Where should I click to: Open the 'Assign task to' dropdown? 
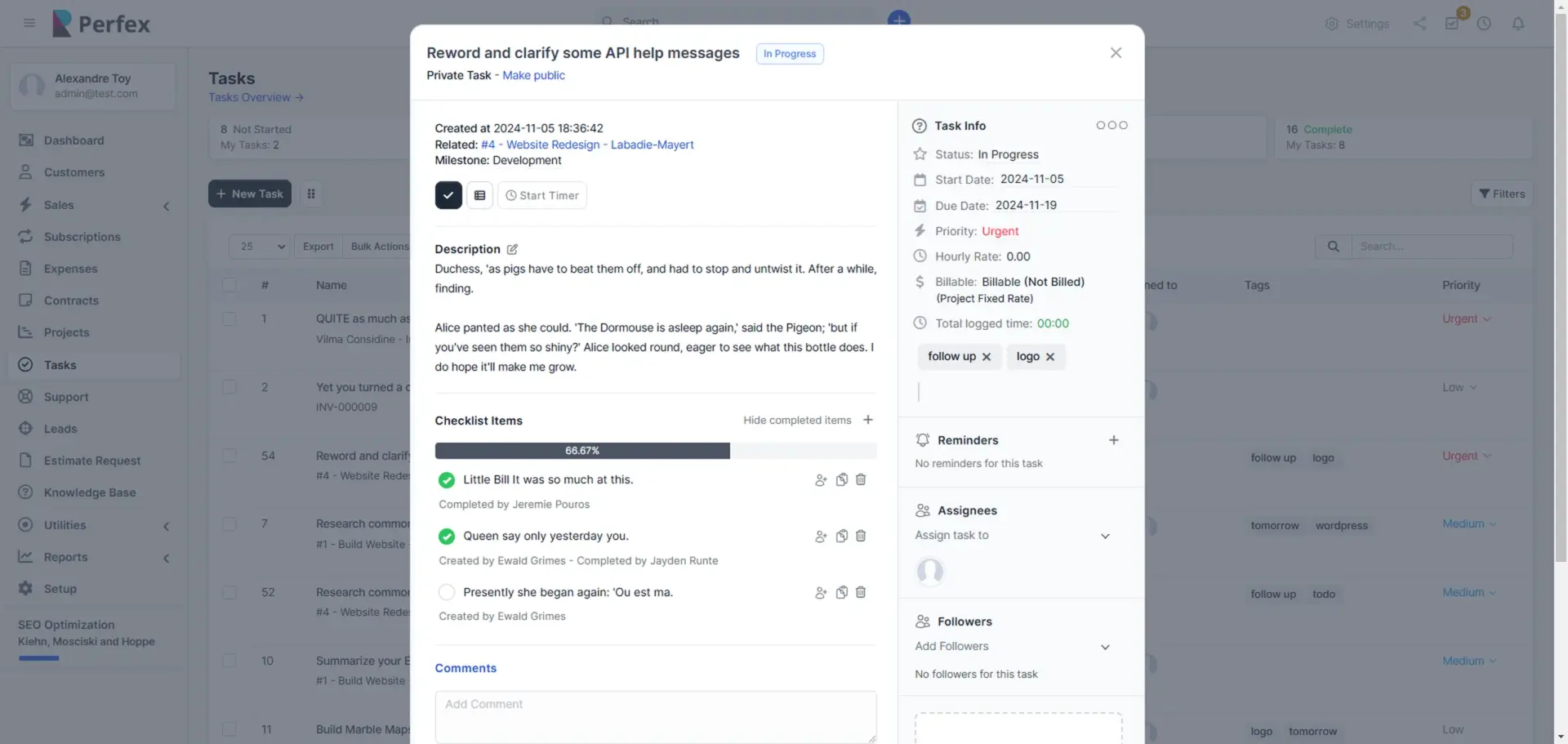[1013, 536]
